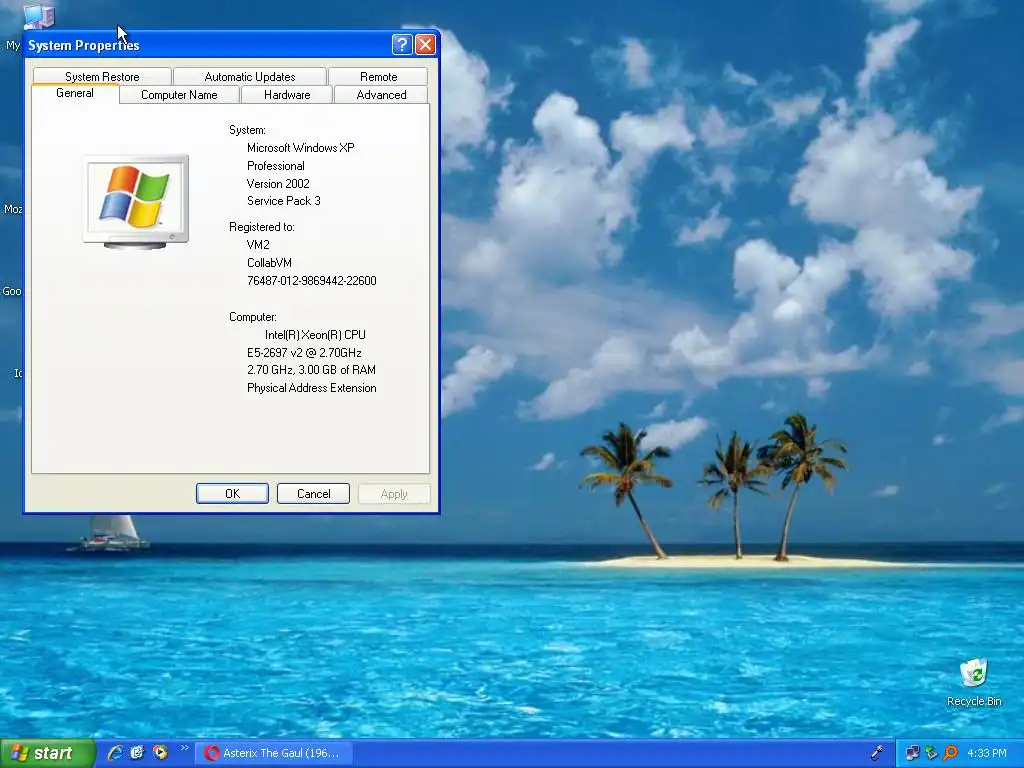Click the greyed-out Apply button
This screenshot has height=768, width=1024.
[x=394, y=494]
